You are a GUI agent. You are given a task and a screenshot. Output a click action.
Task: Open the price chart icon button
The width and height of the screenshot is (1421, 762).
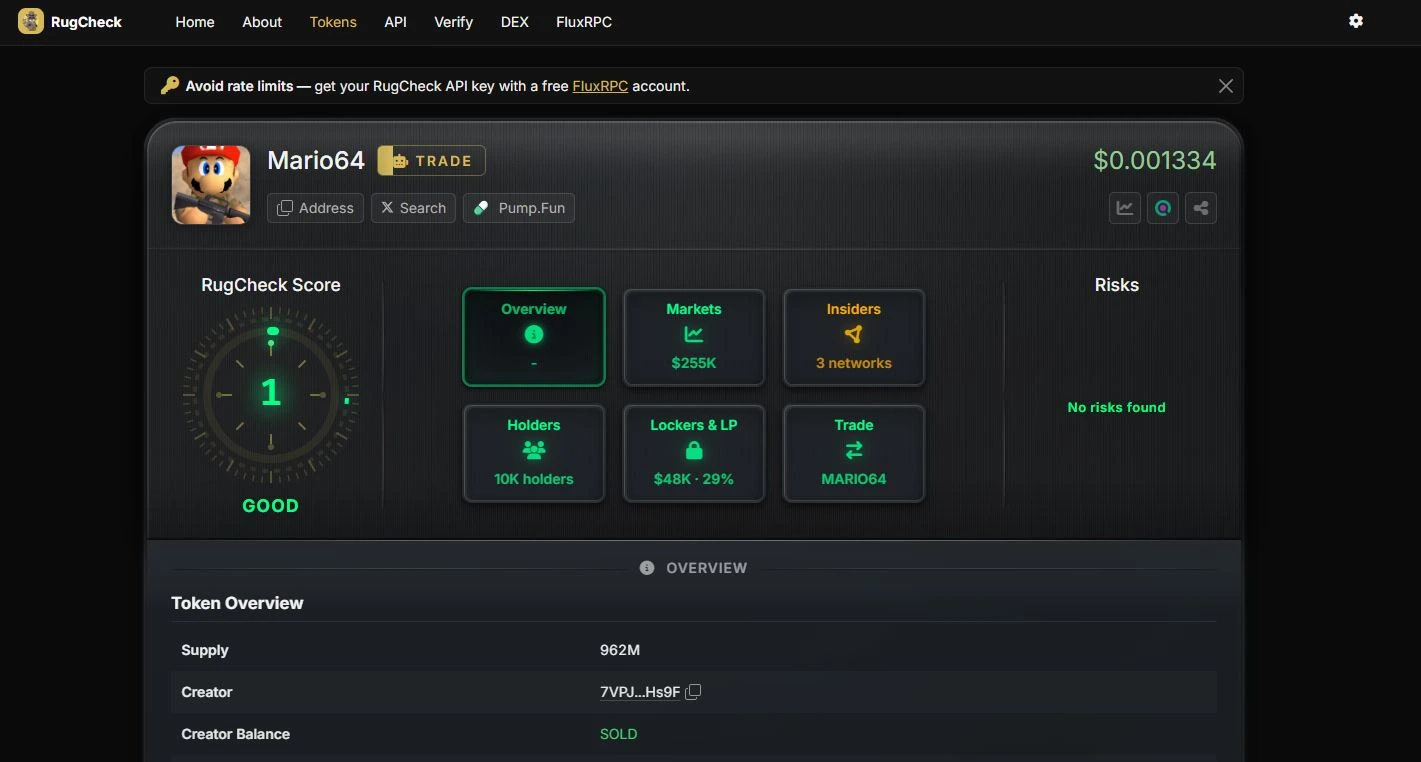tap(1125, 208)
